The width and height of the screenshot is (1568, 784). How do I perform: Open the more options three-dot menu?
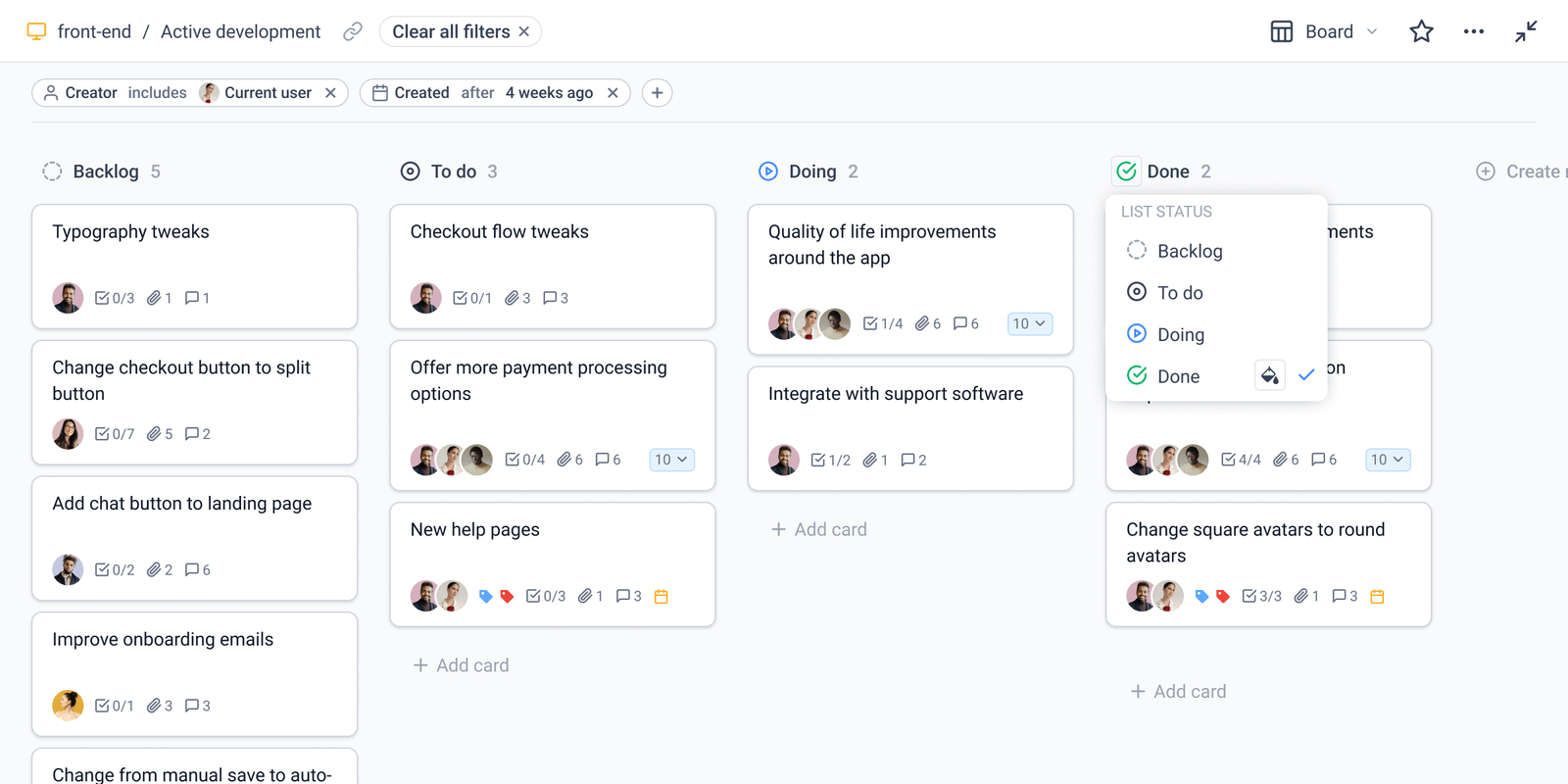[1474, 31]
